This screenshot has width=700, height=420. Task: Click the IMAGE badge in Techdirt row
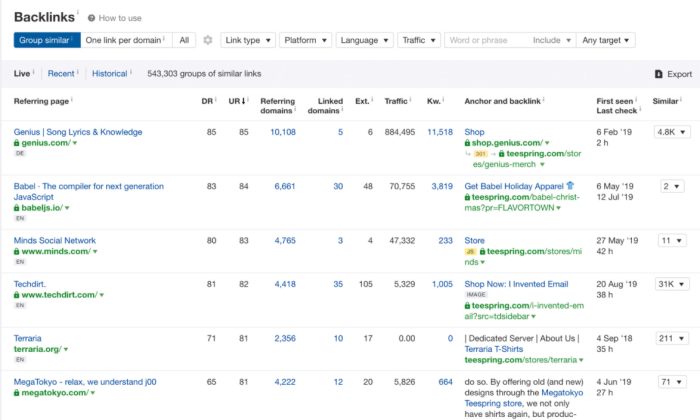476,295
